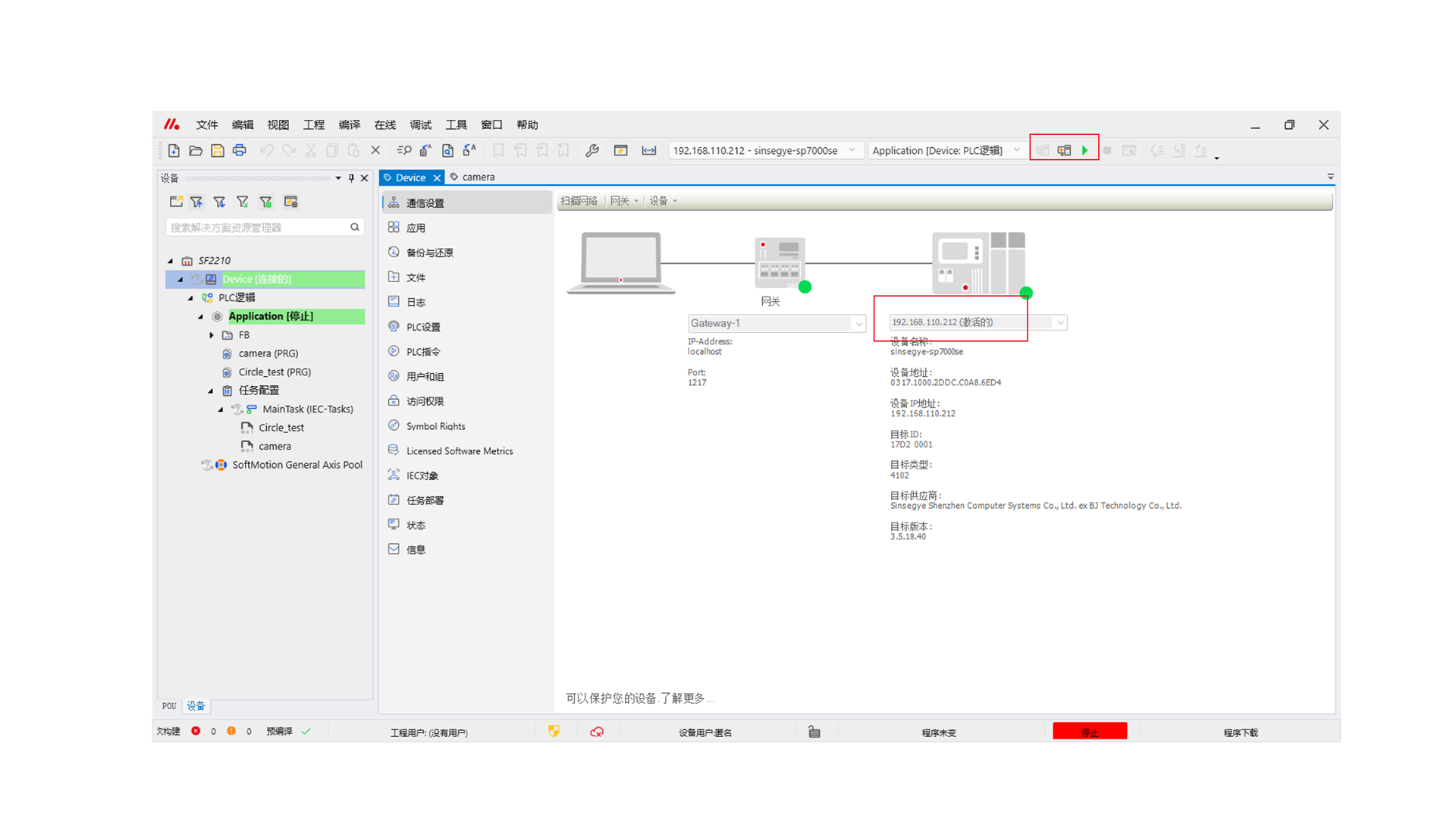Click the Logout device toolbar icon
This screenshot has width=1456, height=819.
(1064, 150)
